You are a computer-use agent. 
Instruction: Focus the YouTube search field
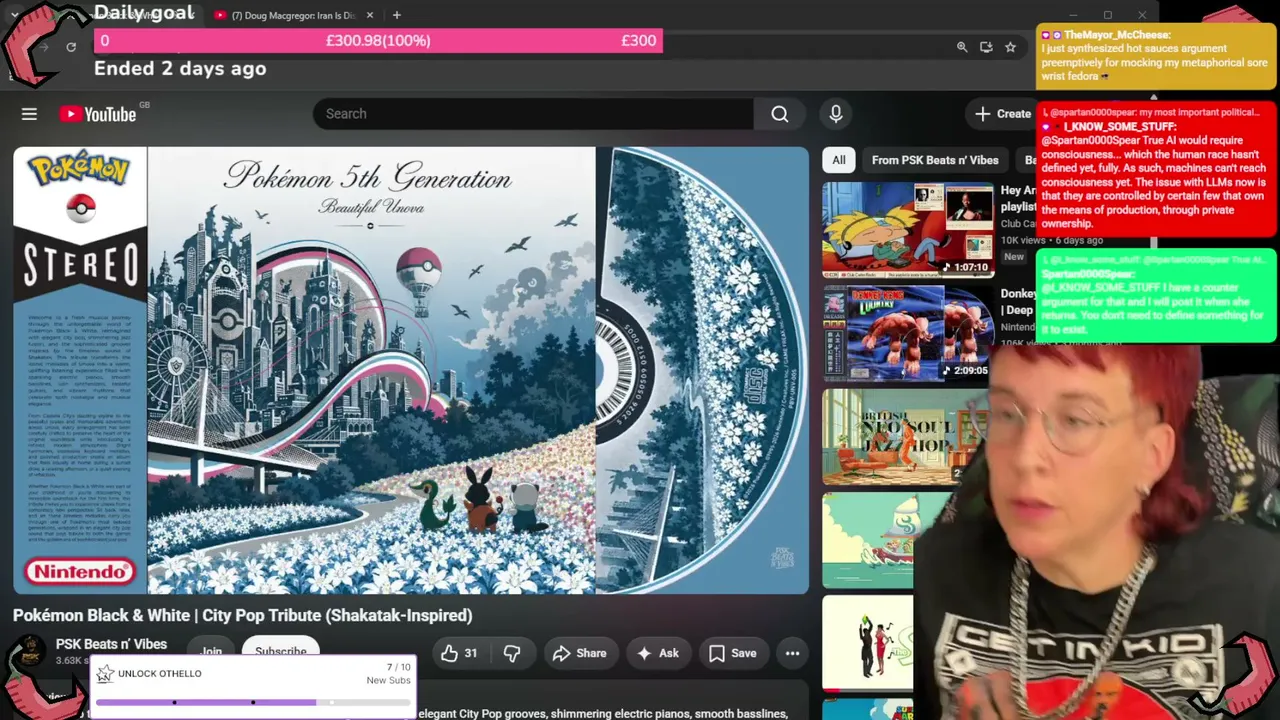click(x=533, y=114)
